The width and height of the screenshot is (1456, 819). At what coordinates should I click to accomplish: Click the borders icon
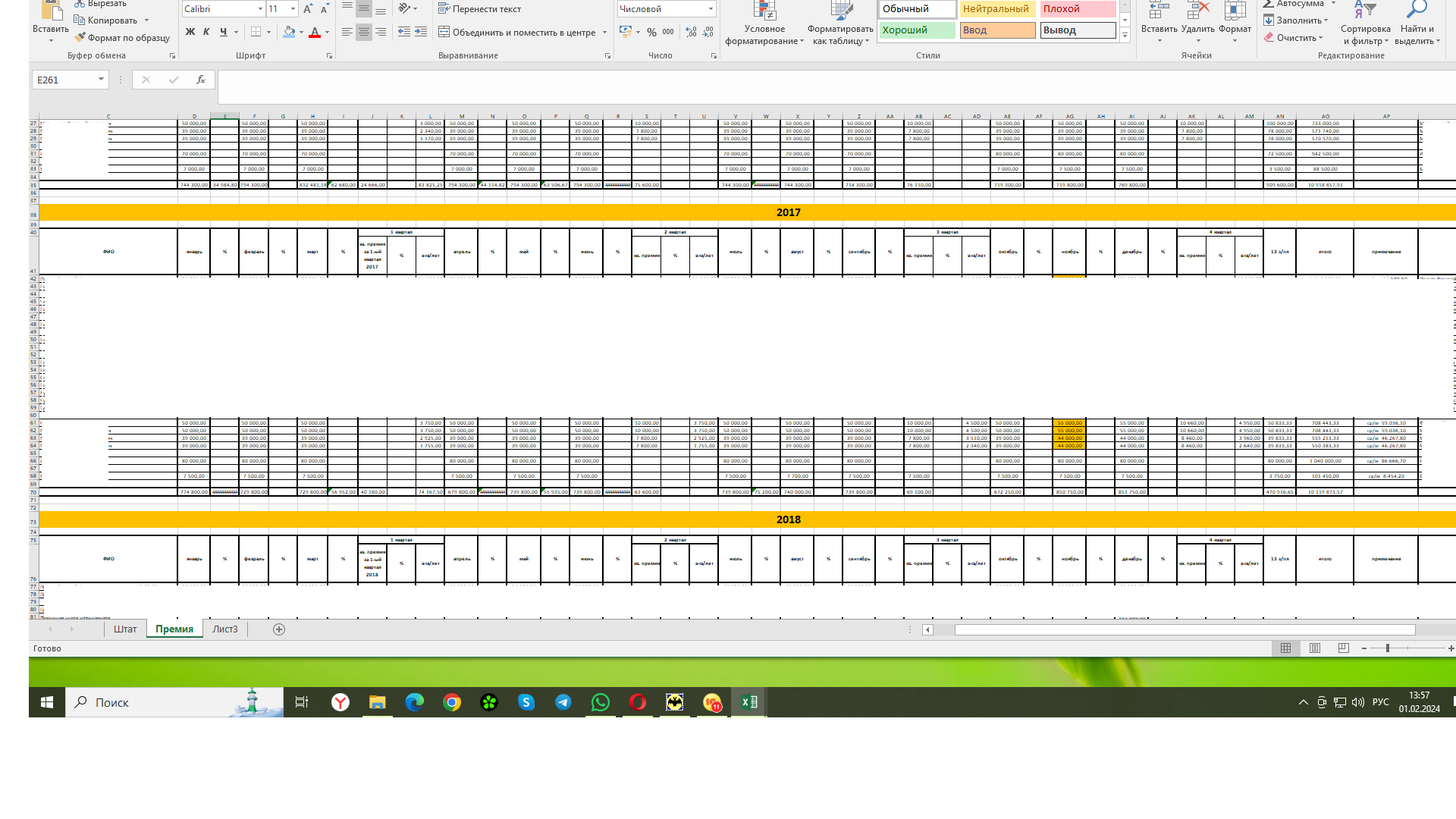tap(256, 32)
